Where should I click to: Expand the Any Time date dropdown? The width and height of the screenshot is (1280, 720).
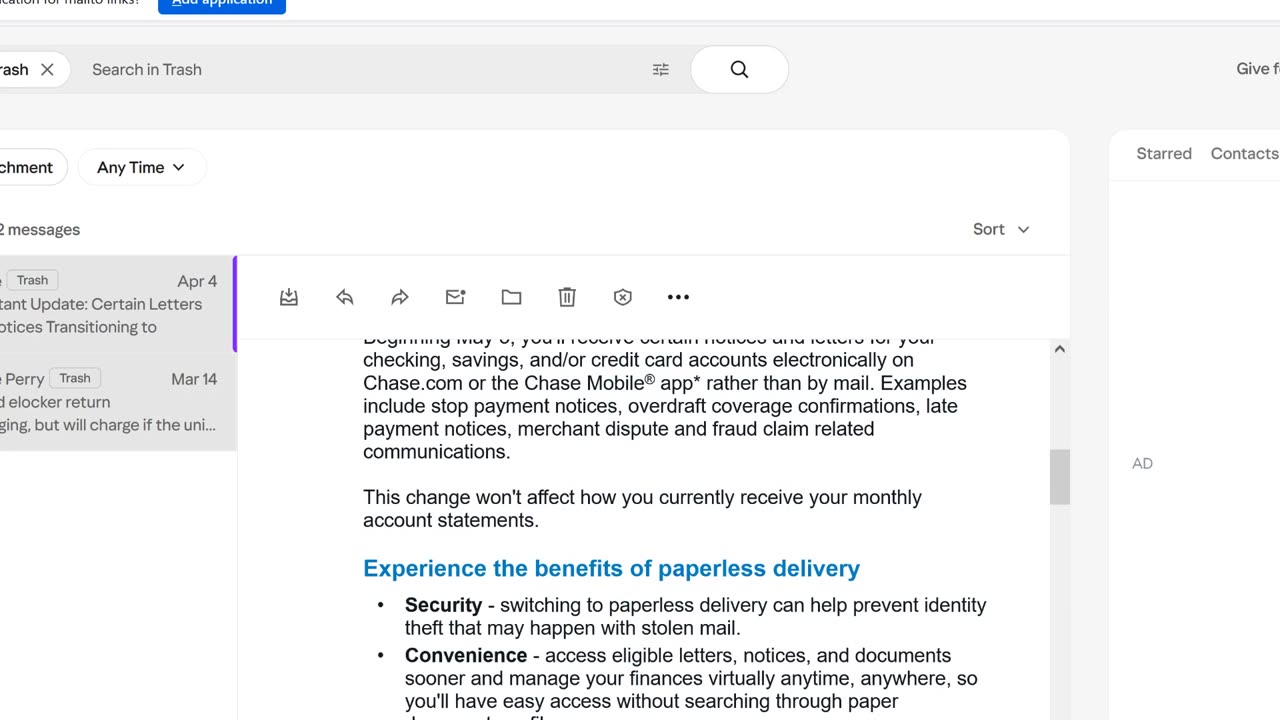(141, 167)
